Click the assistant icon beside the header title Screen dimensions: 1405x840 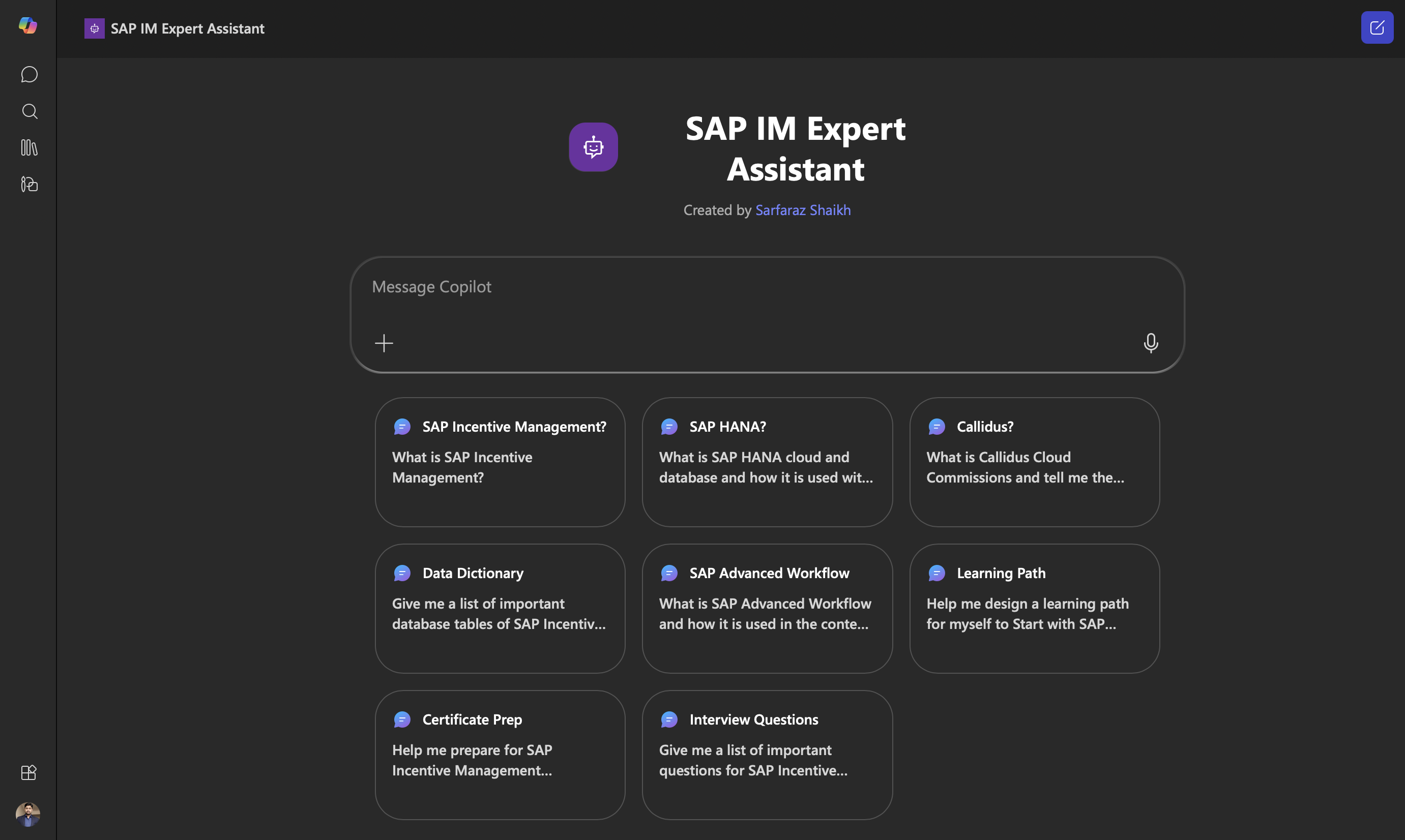point(94,28)
